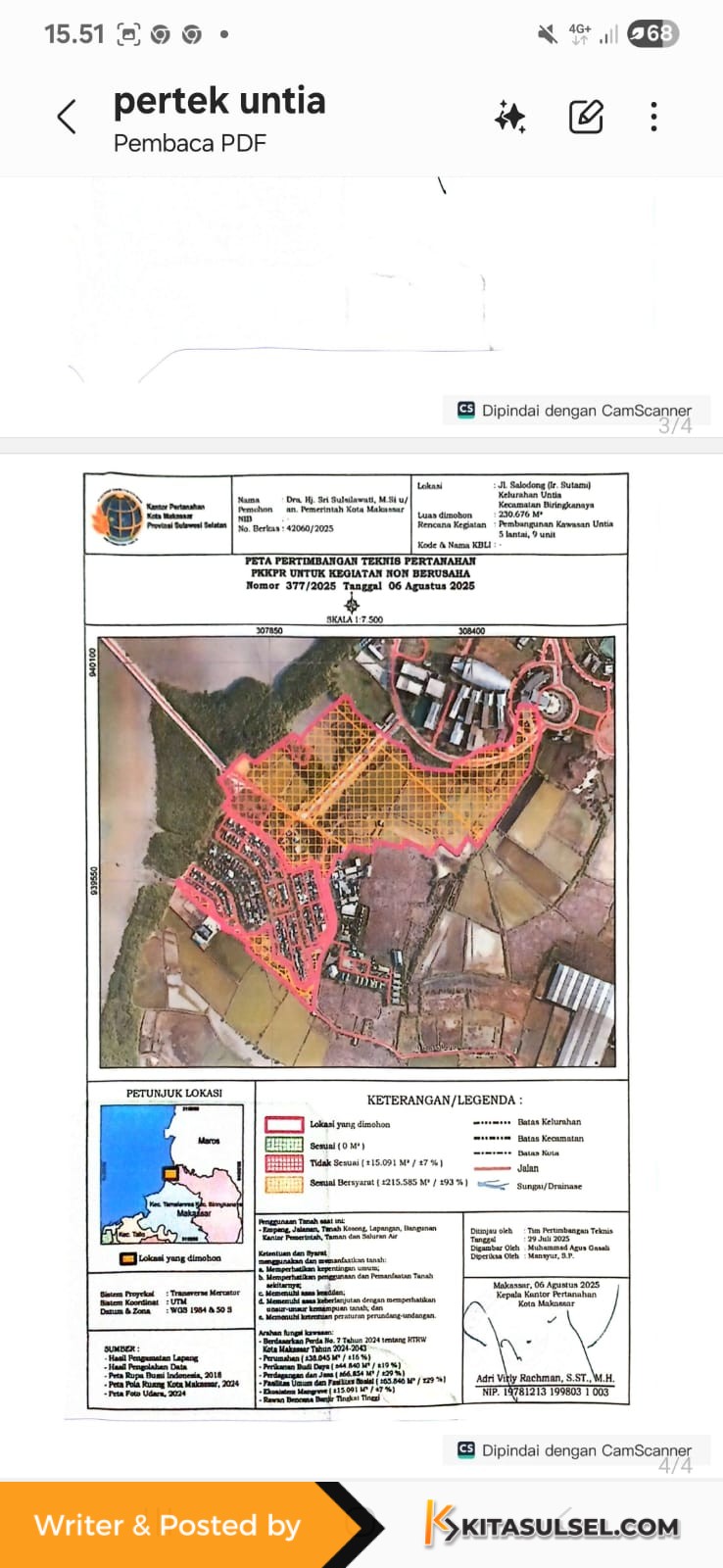Tap coordinate label 308400 above map
Image resolution: width=723 pixels, height=1568 pixels.
(x=472, y=630)
